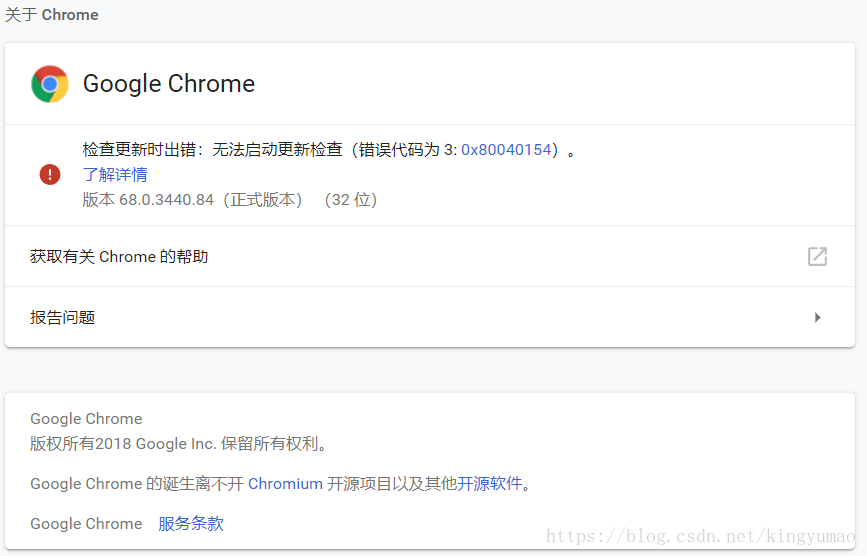This screenshot has width=867, height=556.
Task: Open the Chromium project link
Action: (x=285, y=484)
